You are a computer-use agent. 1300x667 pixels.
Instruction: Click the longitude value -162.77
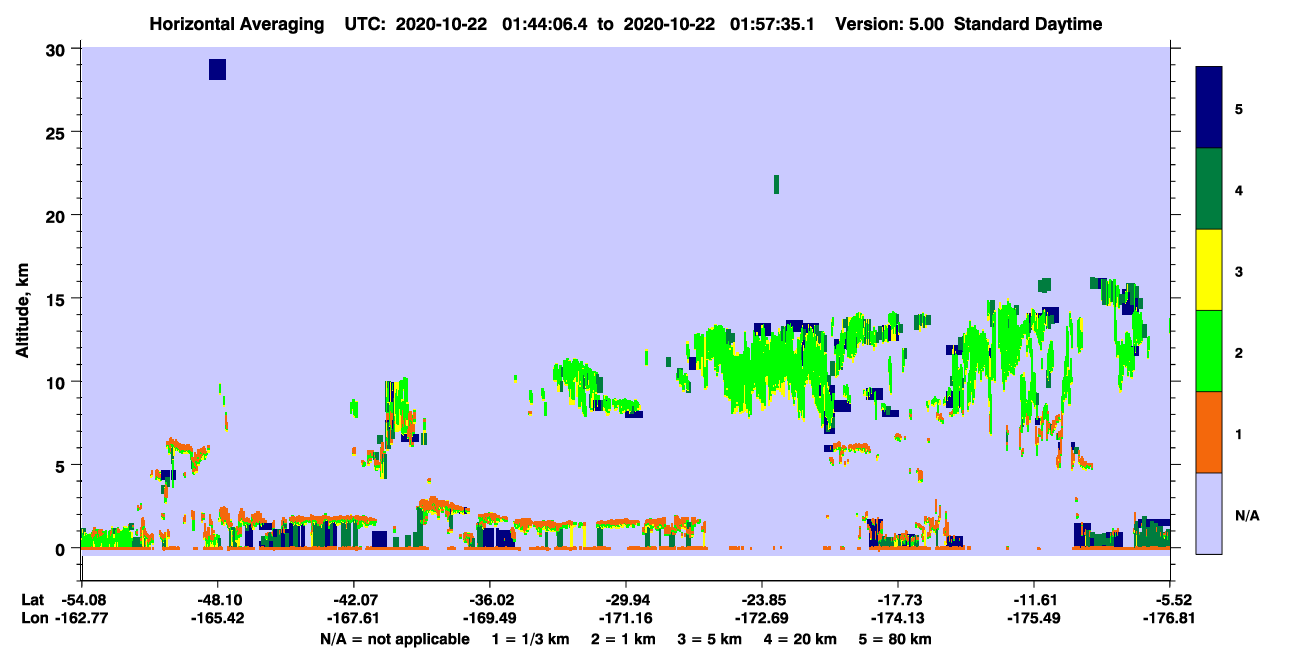81,619
